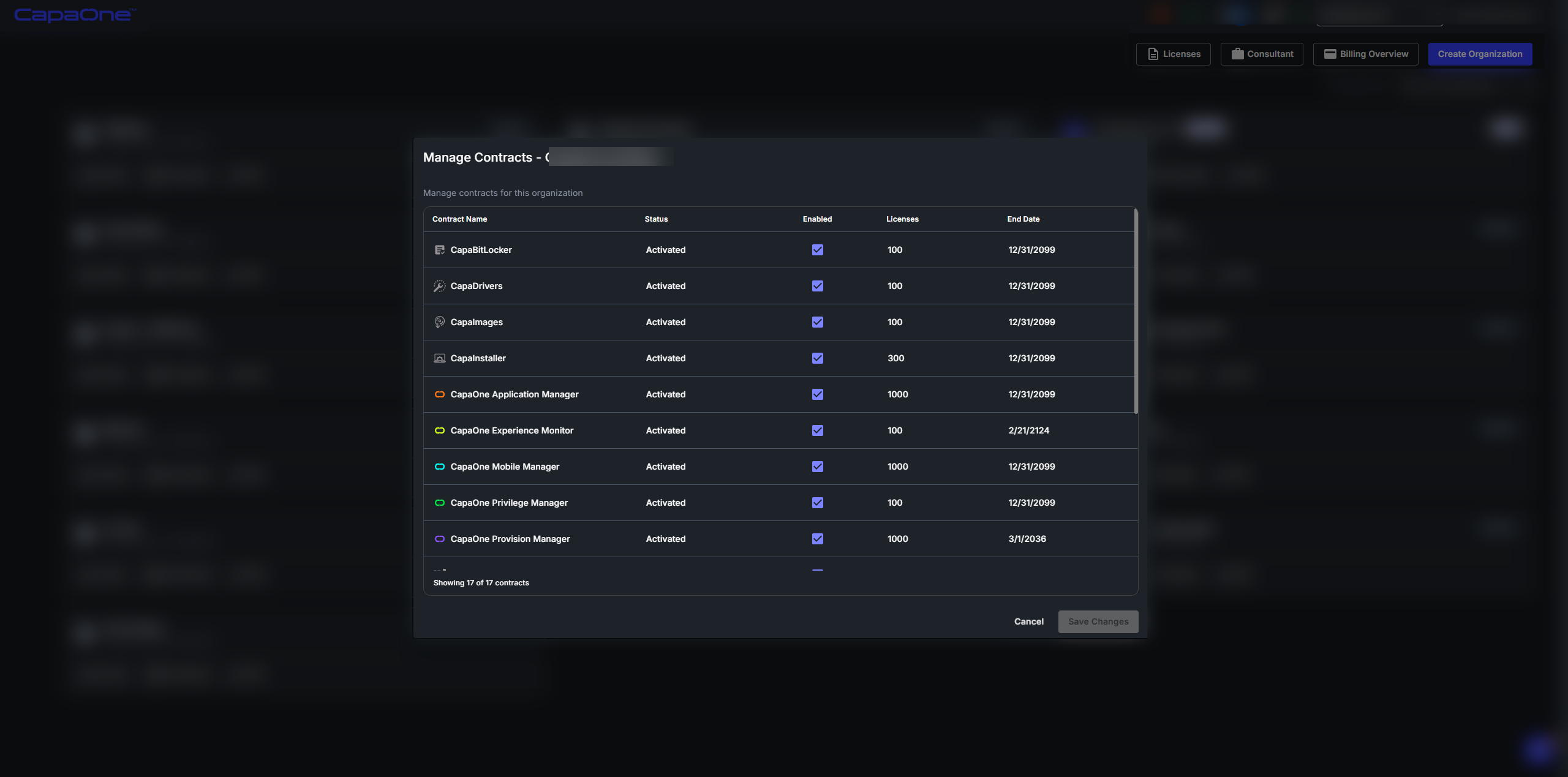Viewport: 1568px width, 777px height.
Task: Click the CapaDrivers wrench icon
Action: tap(439, 286)
